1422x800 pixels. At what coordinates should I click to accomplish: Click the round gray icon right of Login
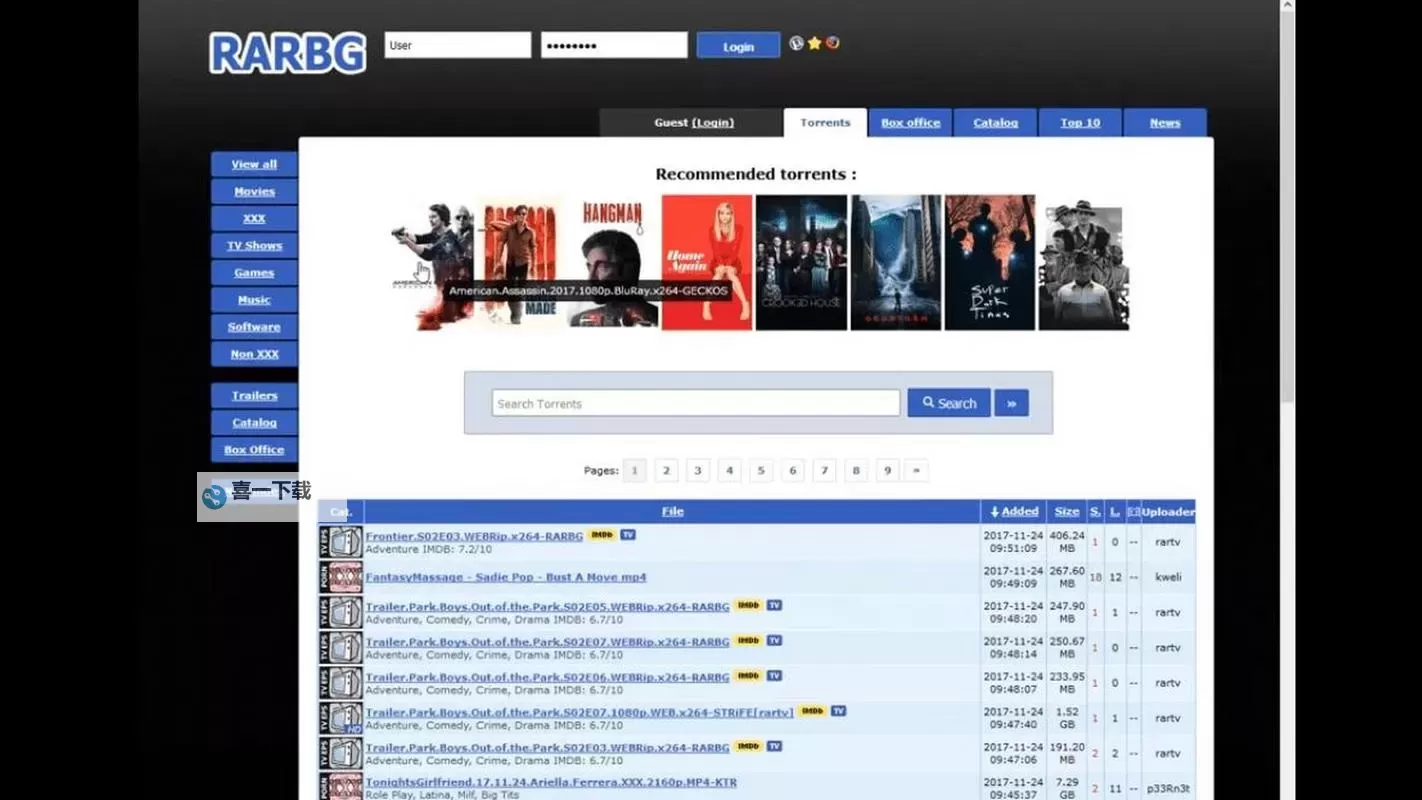click(796, 43)
